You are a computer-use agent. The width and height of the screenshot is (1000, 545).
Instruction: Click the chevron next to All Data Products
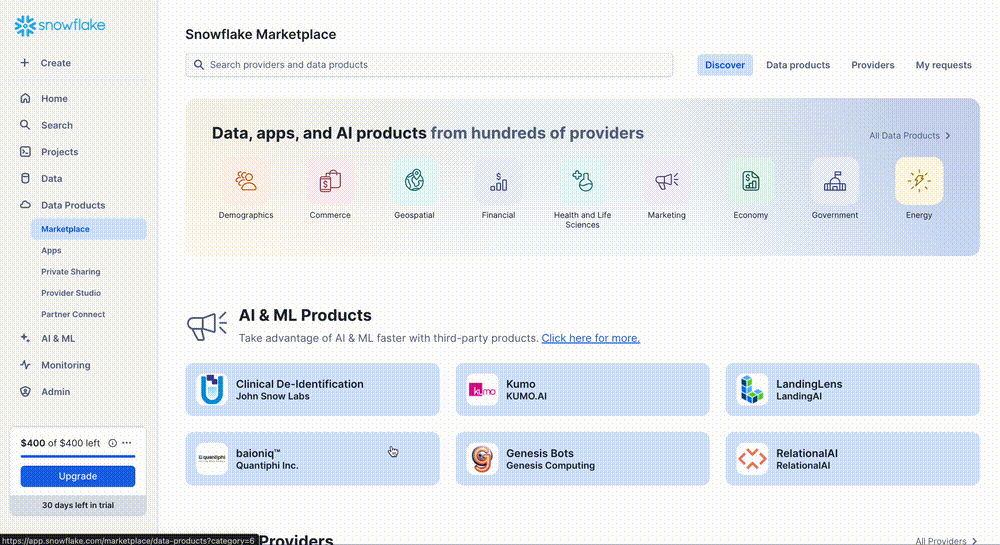point(948,136)
